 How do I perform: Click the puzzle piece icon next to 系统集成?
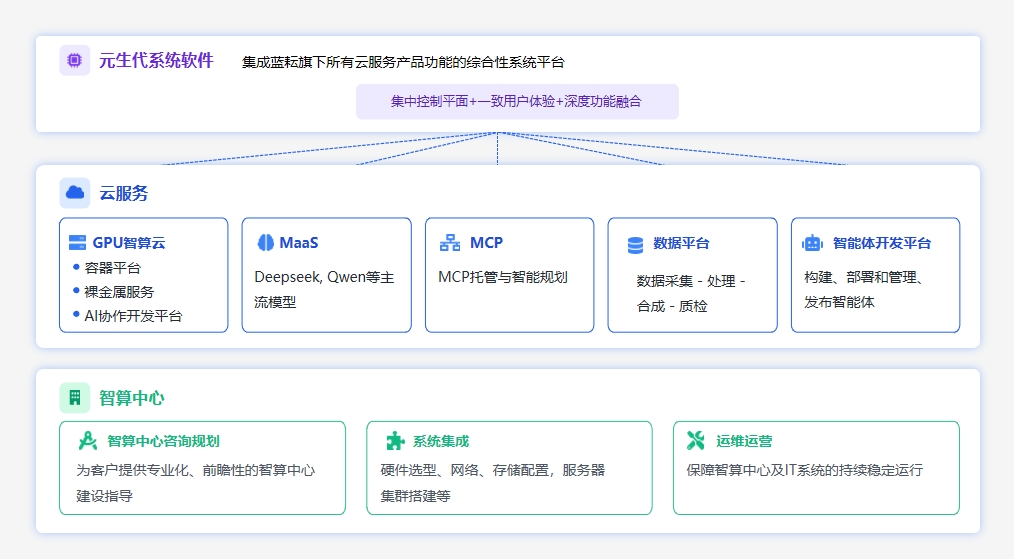(396, 441)
